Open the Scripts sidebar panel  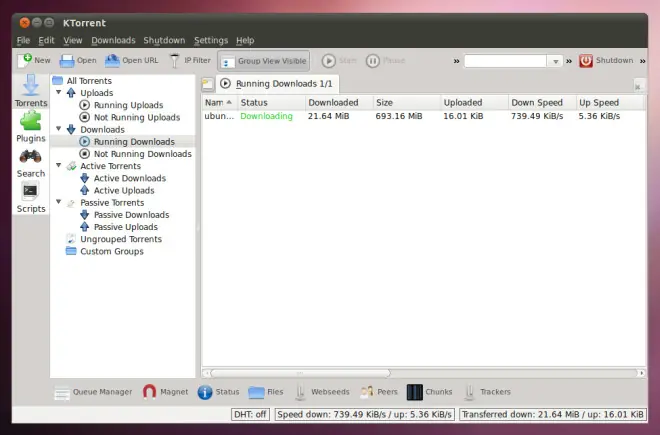(31, 197)
